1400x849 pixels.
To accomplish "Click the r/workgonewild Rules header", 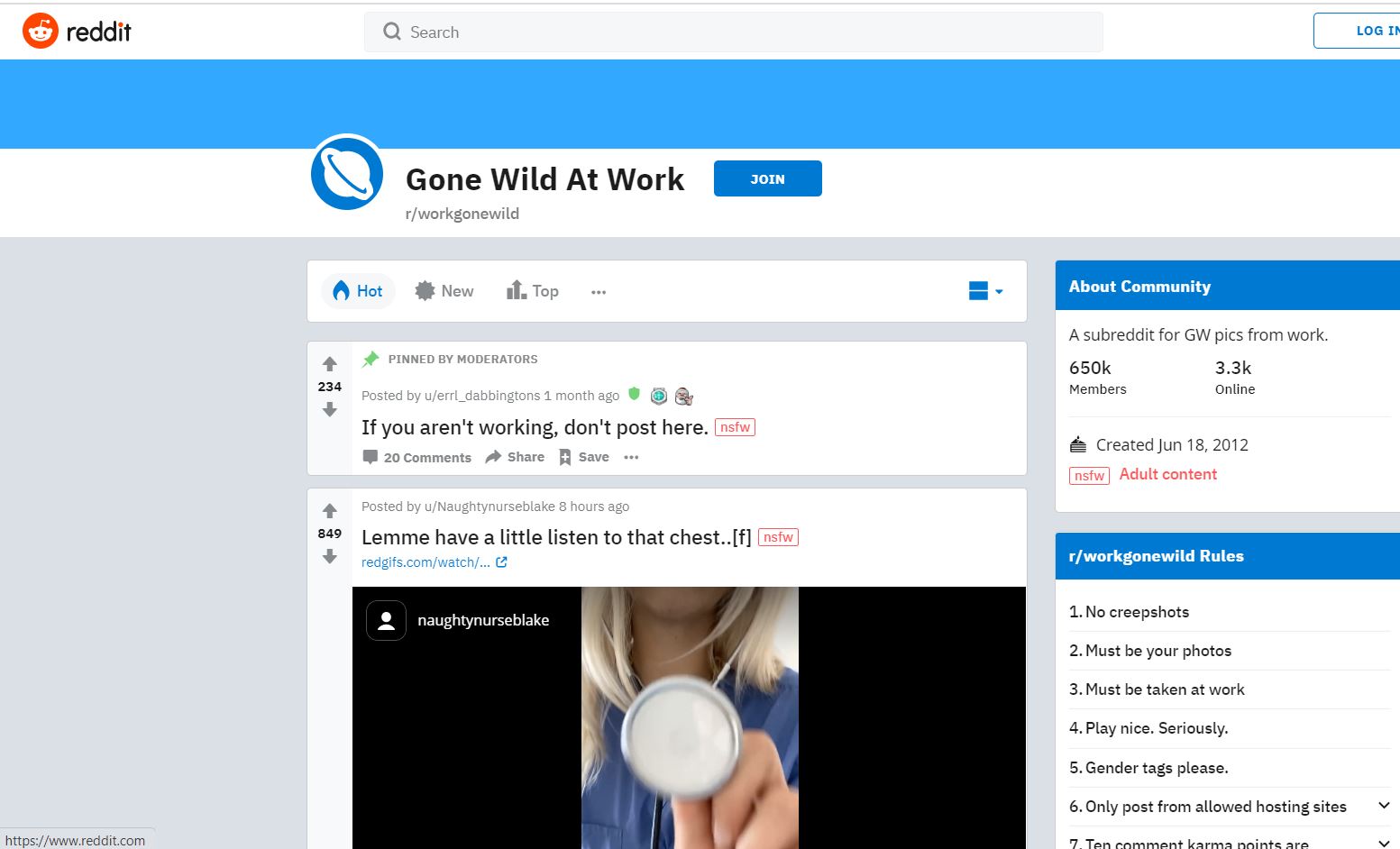I will (1228, 556).
